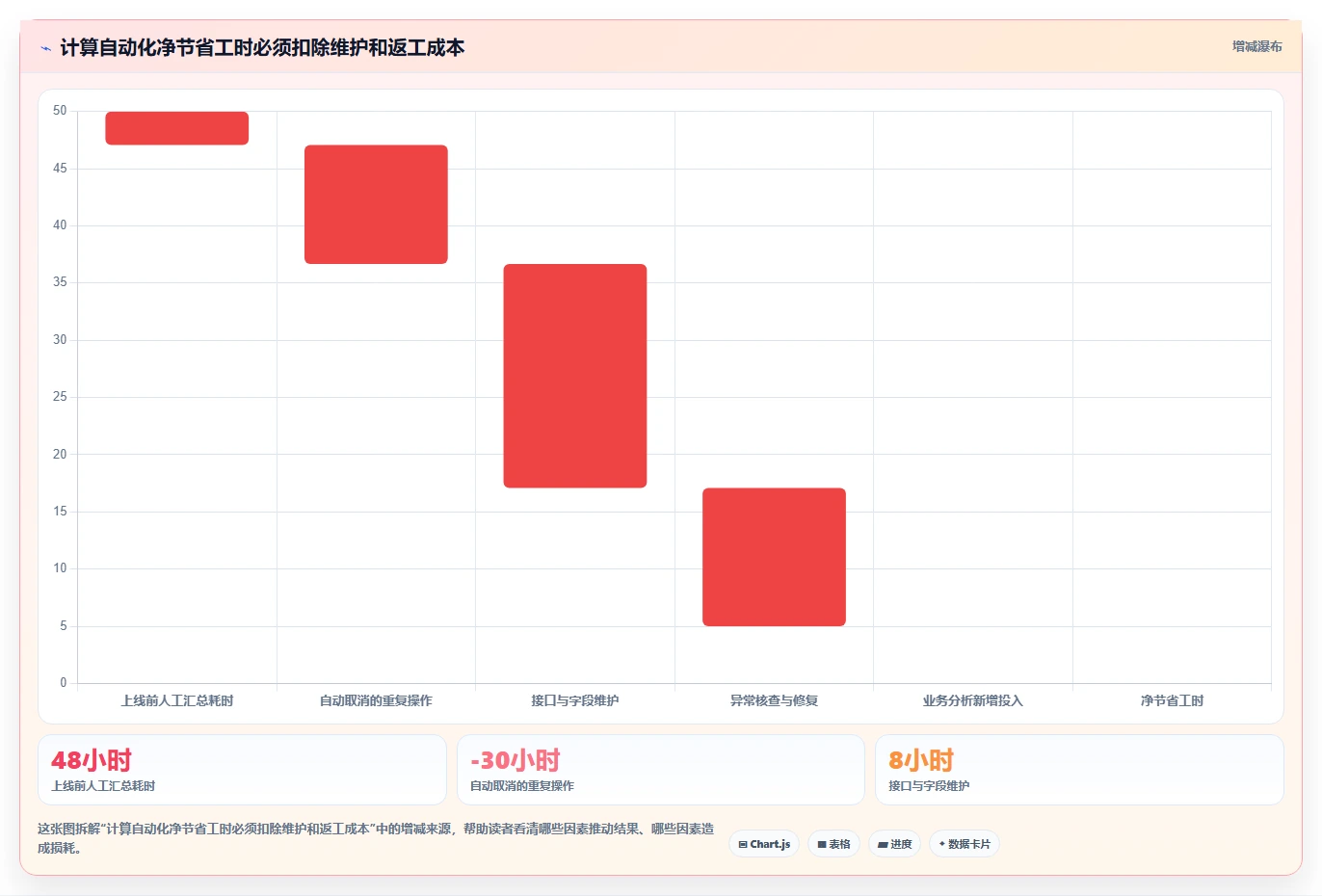The height and width of the screenshot is (896, 1322).
Task: Click the card caption 自动取消的重复操作 under -30小时
Action: 521,786
